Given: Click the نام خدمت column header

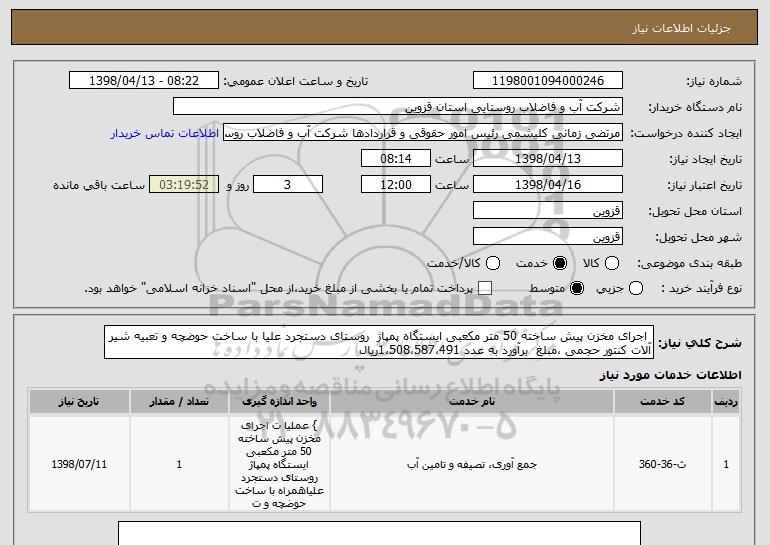Looking at the screenshot, I should pyautogui.click(x=472, y=402).
